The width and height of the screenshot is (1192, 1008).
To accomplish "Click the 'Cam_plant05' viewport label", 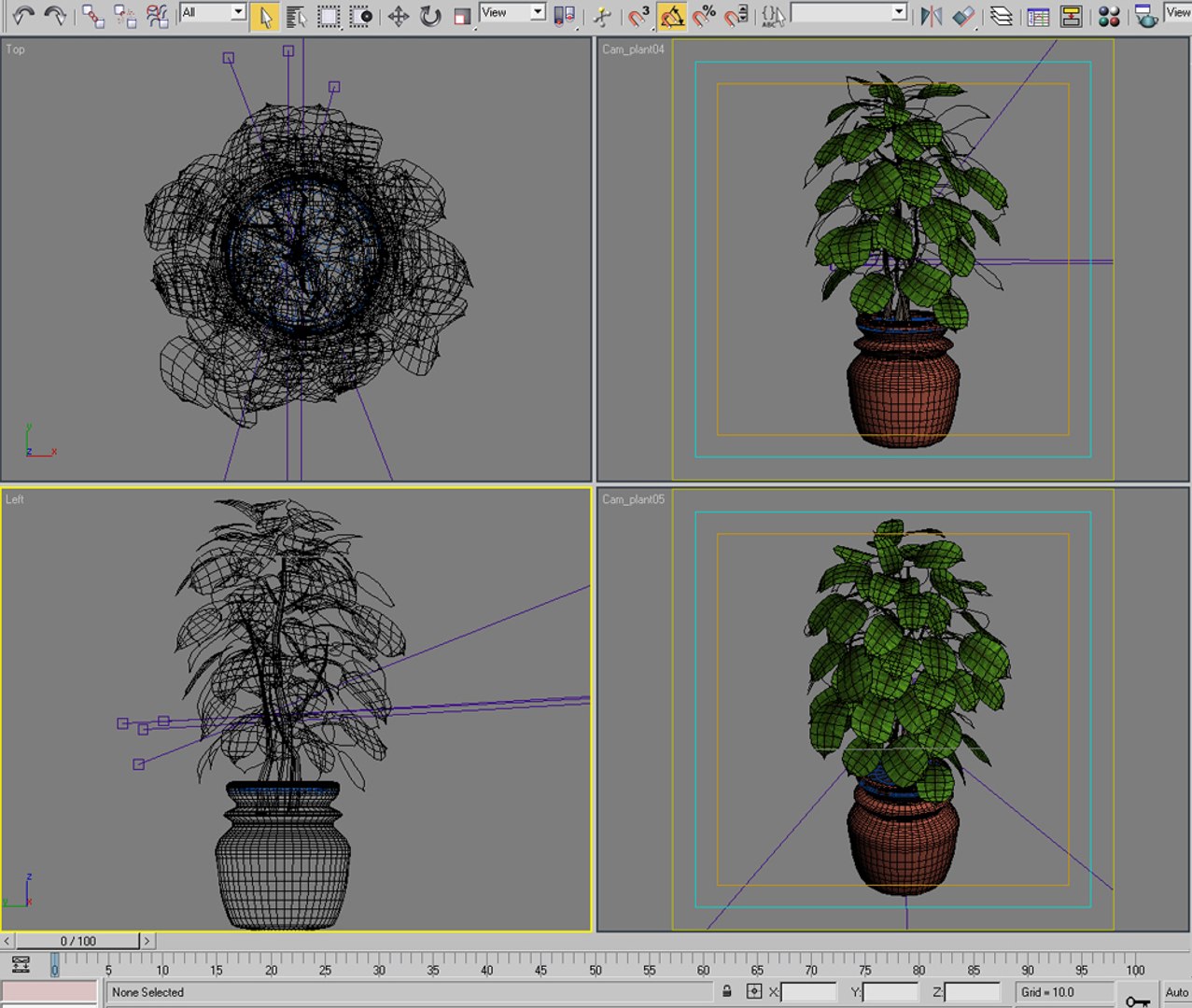I will [633, 499].
